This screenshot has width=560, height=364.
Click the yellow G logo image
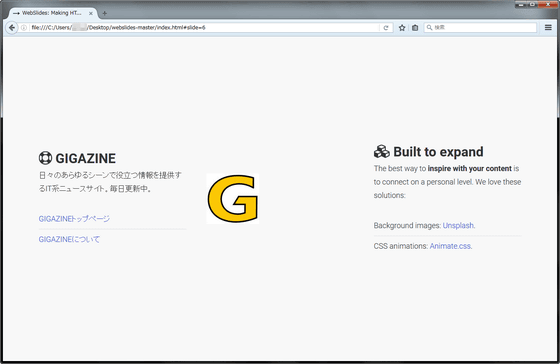tap(233, 199)
